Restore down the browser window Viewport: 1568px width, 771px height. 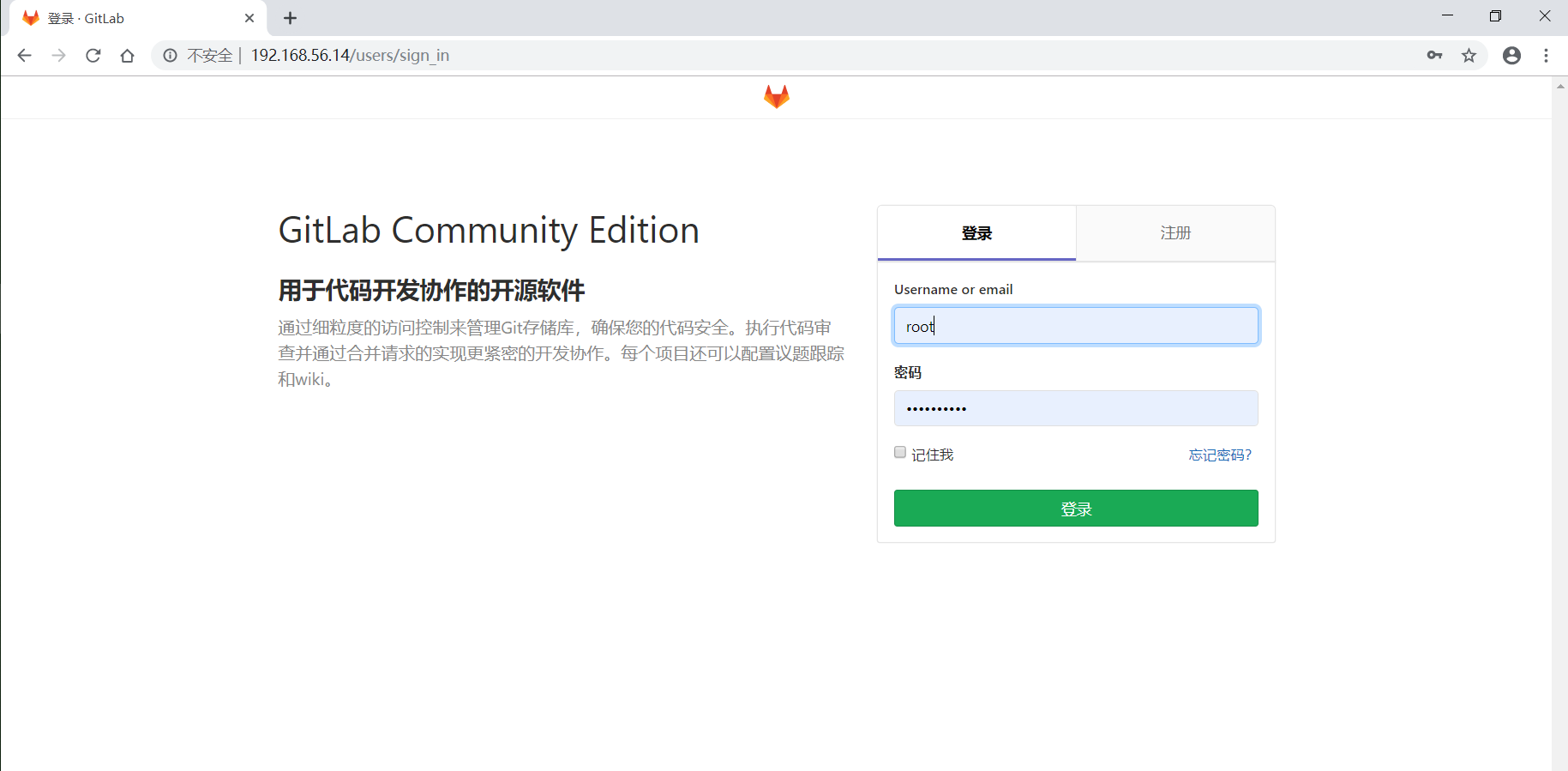point(1496,15)
